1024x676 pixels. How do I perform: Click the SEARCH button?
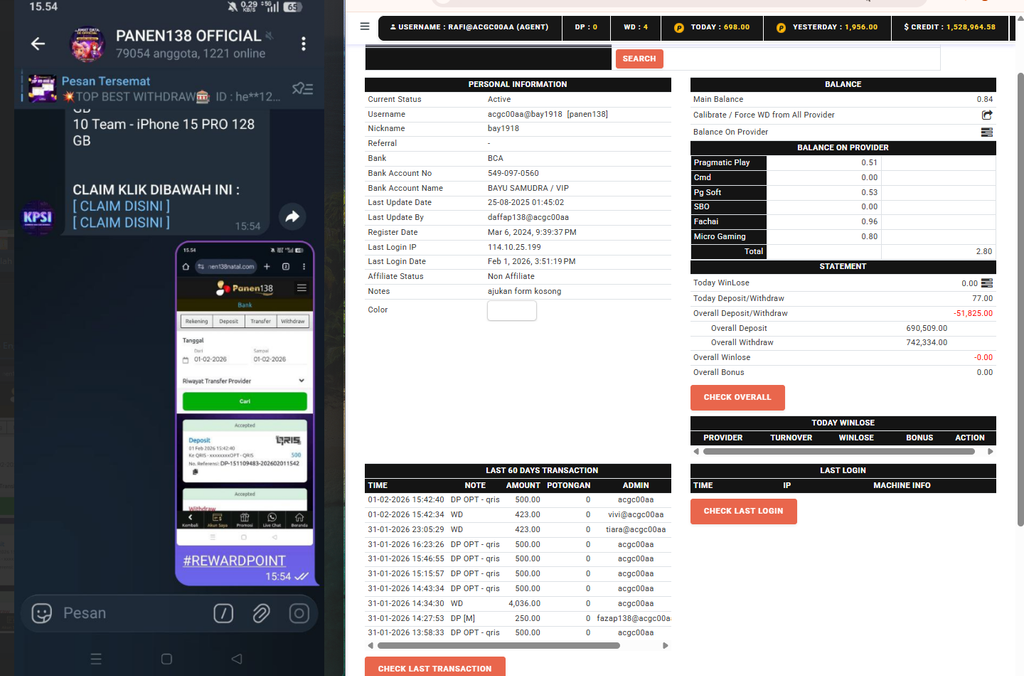pyautogui.click(x=639, y=59)
